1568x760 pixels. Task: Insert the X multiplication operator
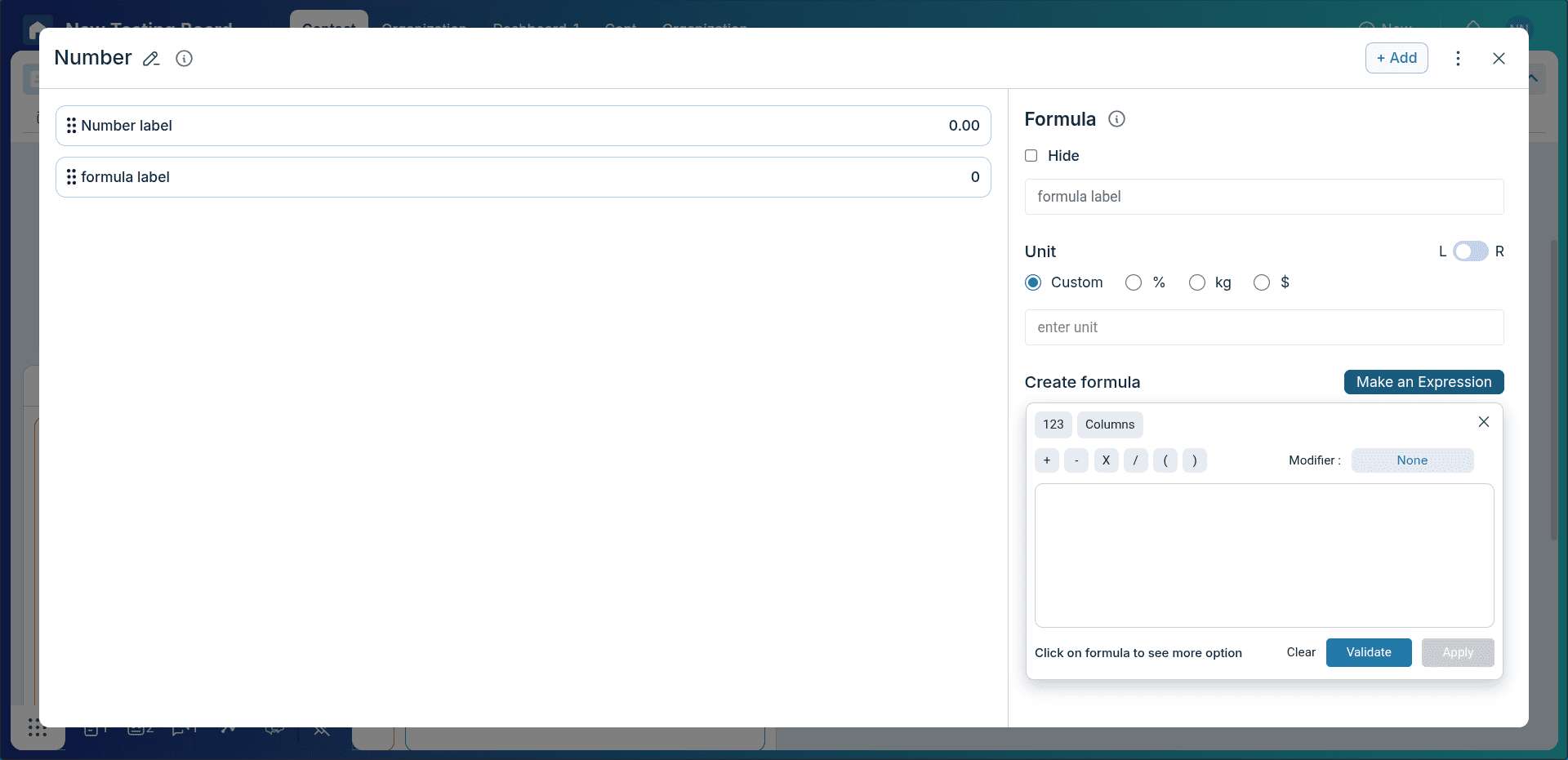point(1106,460)
